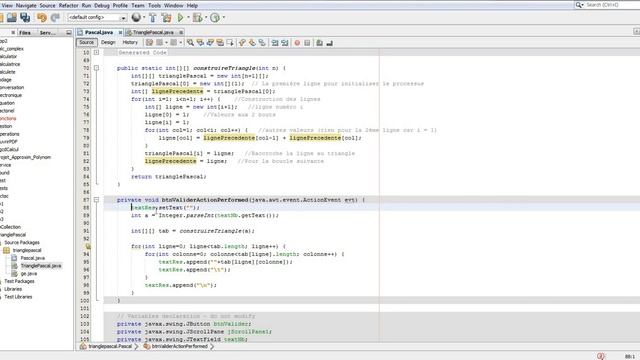
Task: Click hint lightbulb at line 93
Action: [88, 246]
